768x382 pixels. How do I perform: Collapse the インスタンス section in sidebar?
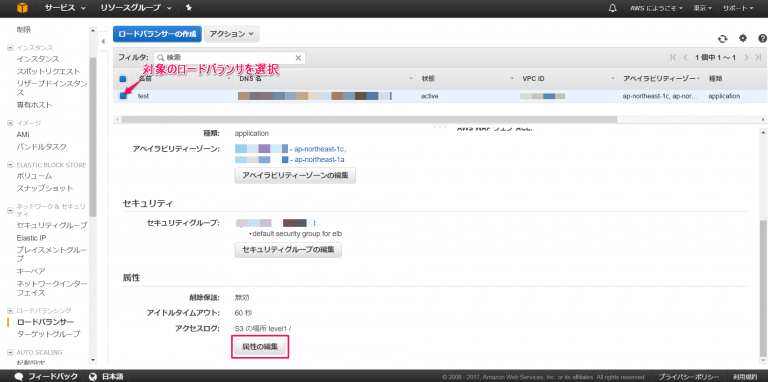[x=10, y=48]
